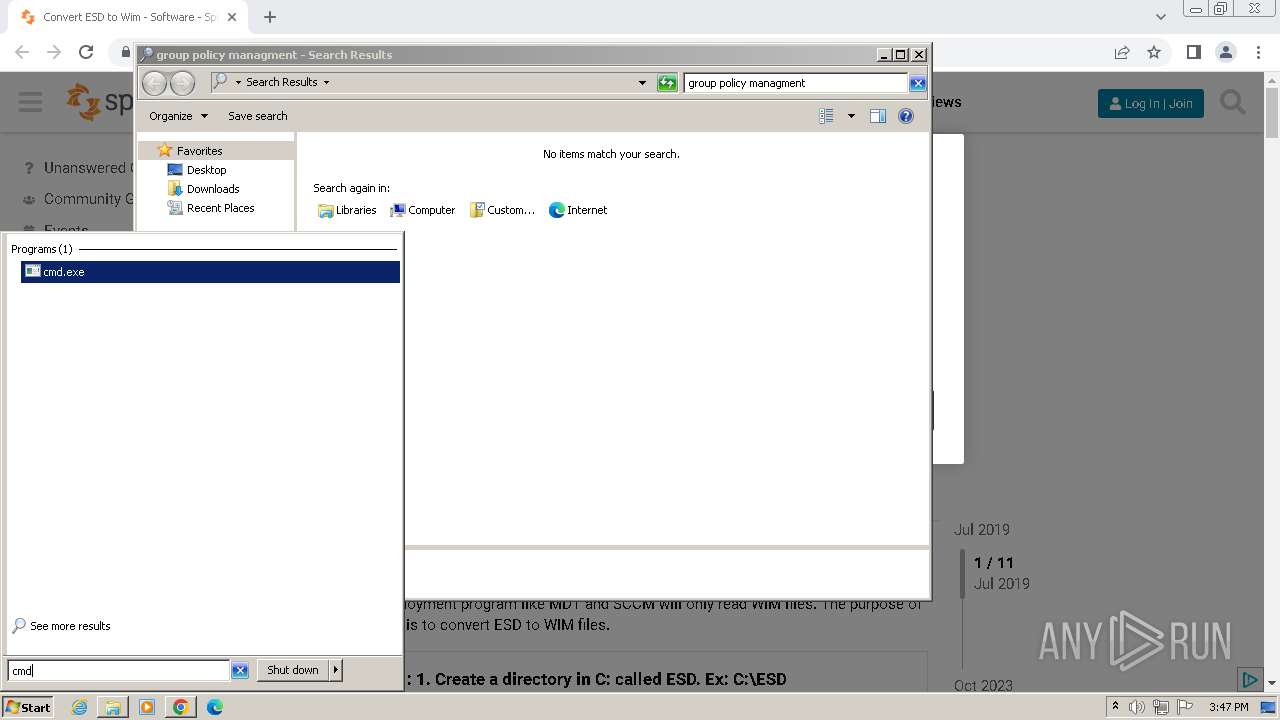This screenshot has width=1280, height=720.
Task: Select Desktop in Favorites
Action: [x=206, y=170]
